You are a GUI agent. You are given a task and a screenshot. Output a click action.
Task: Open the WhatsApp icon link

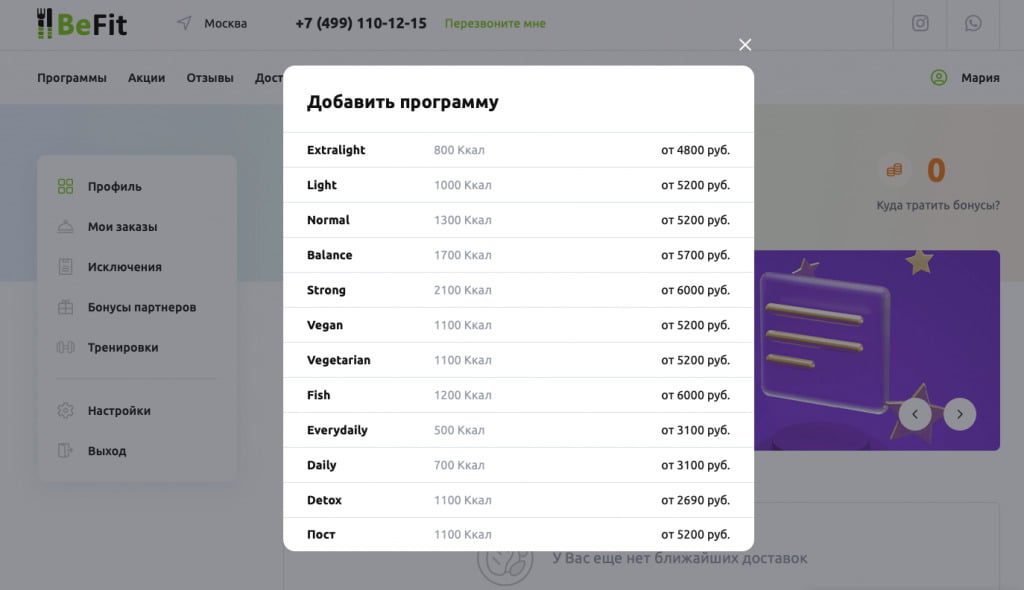tap(973, 23)
